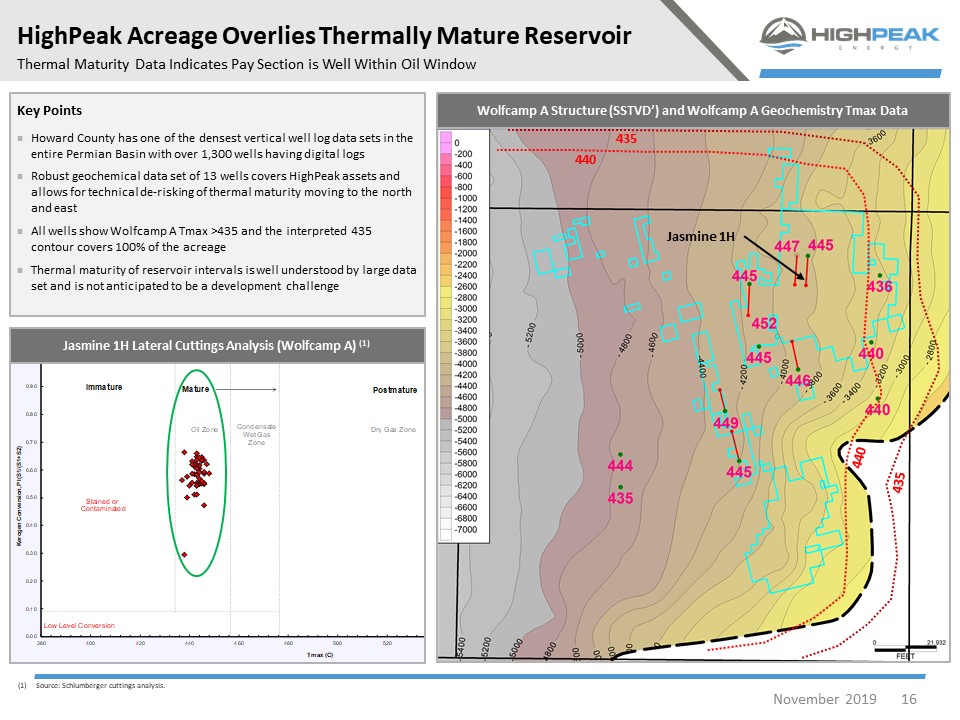Click the '446' Tmax value on the map
960x720 pixels.
coord(798,381)
